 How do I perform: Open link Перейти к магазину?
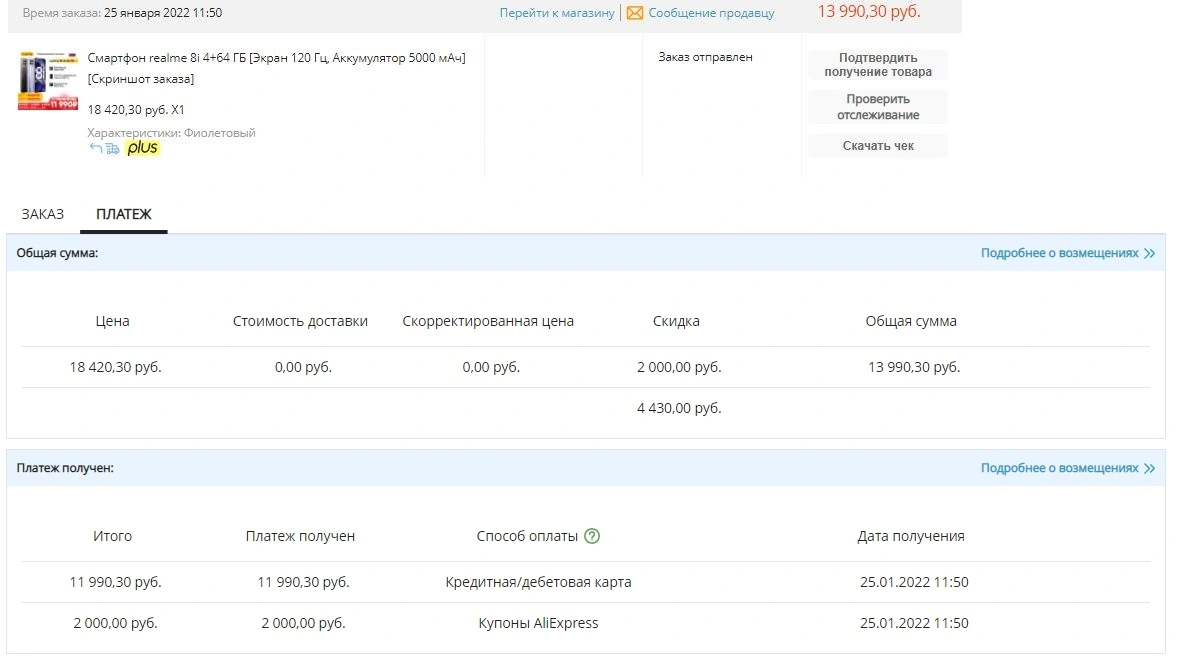[557, 13]
